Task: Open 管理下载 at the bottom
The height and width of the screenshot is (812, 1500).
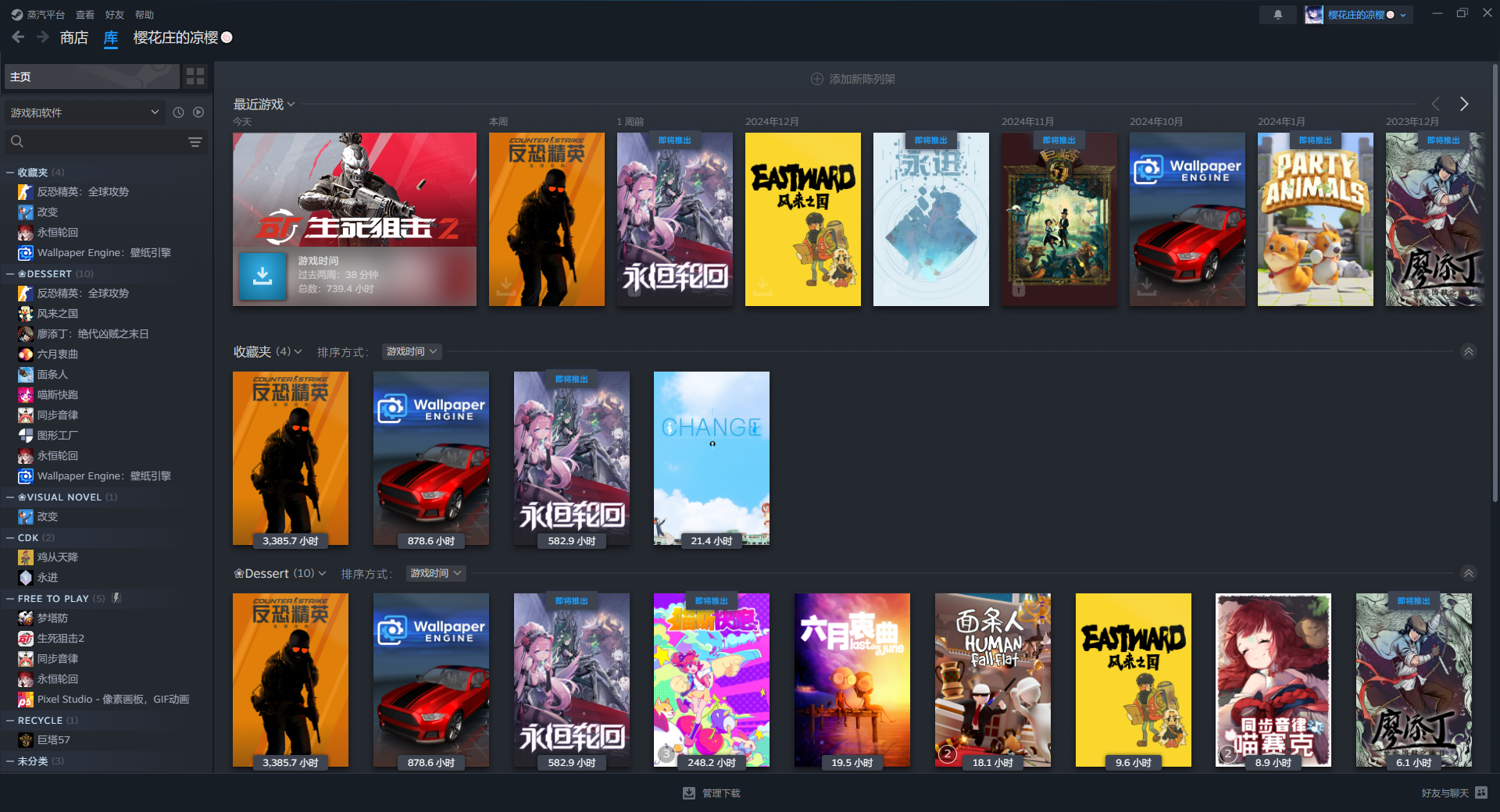Action: [x=712, y=792]
